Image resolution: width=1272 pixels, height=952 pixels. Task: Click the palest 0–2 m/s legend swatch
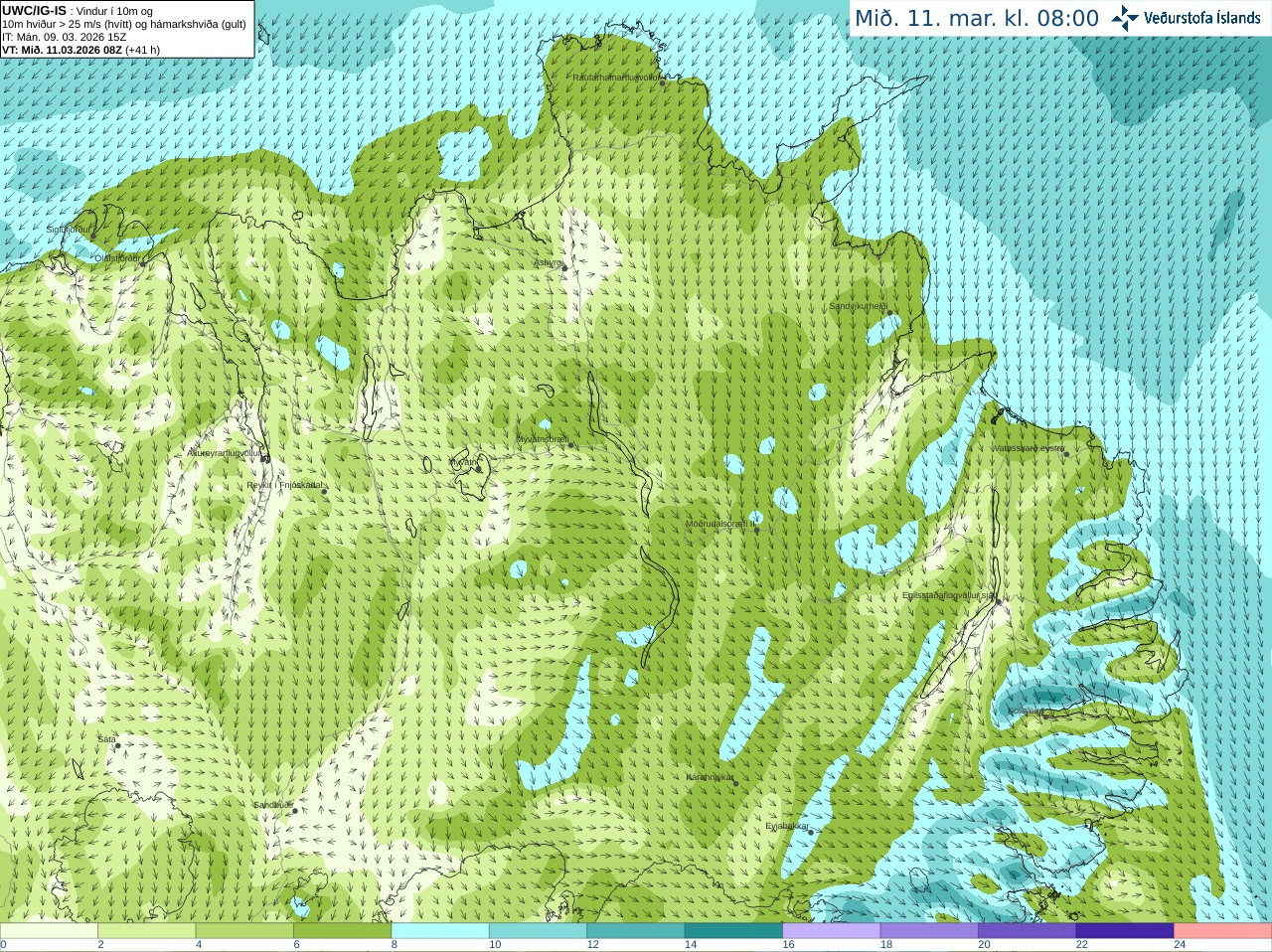[49, 931]
